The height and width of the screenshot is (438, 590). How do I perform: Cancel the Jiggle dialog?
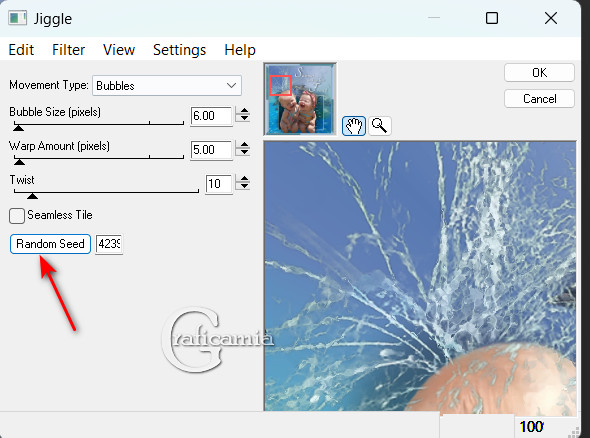coord(539,99)
